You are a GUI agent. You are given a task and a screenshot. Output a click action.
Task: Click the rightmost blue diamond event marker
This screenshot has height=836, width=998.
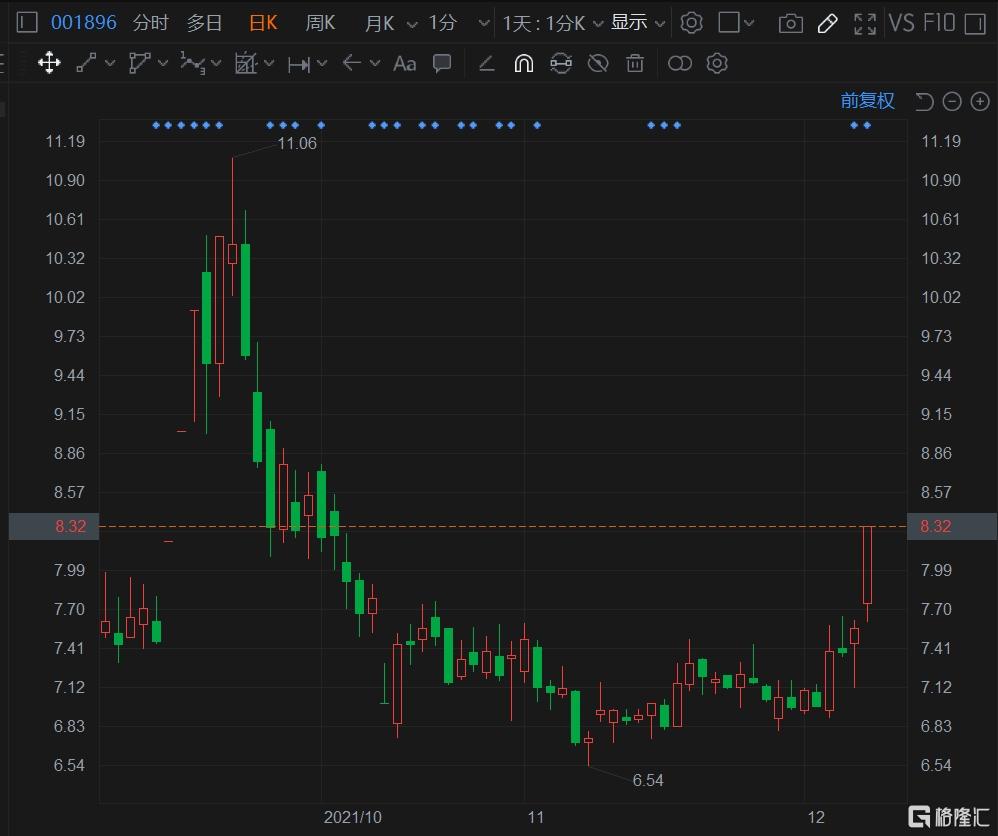[867, 125]
